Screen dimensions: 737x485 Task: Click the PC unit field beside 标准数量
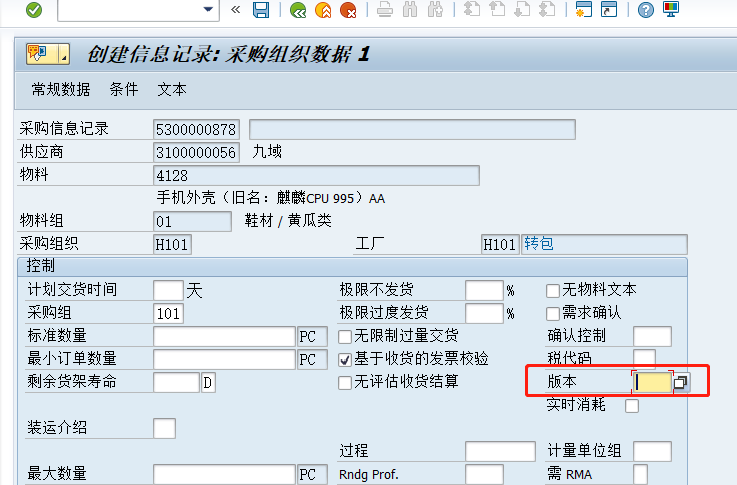point(312,336)
